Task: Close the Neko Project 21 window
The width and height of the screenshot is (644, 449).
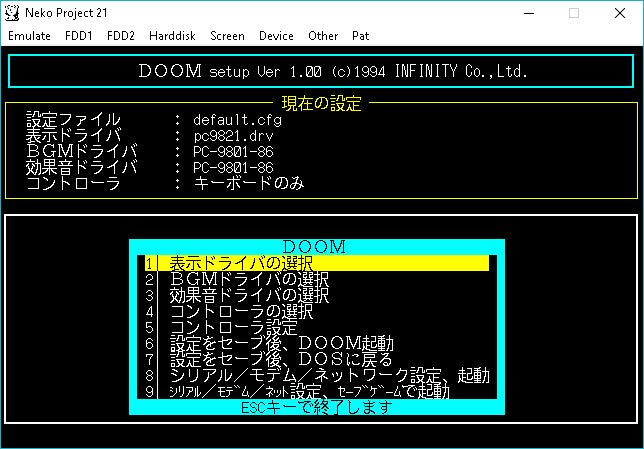Action: tap(620, 13)
